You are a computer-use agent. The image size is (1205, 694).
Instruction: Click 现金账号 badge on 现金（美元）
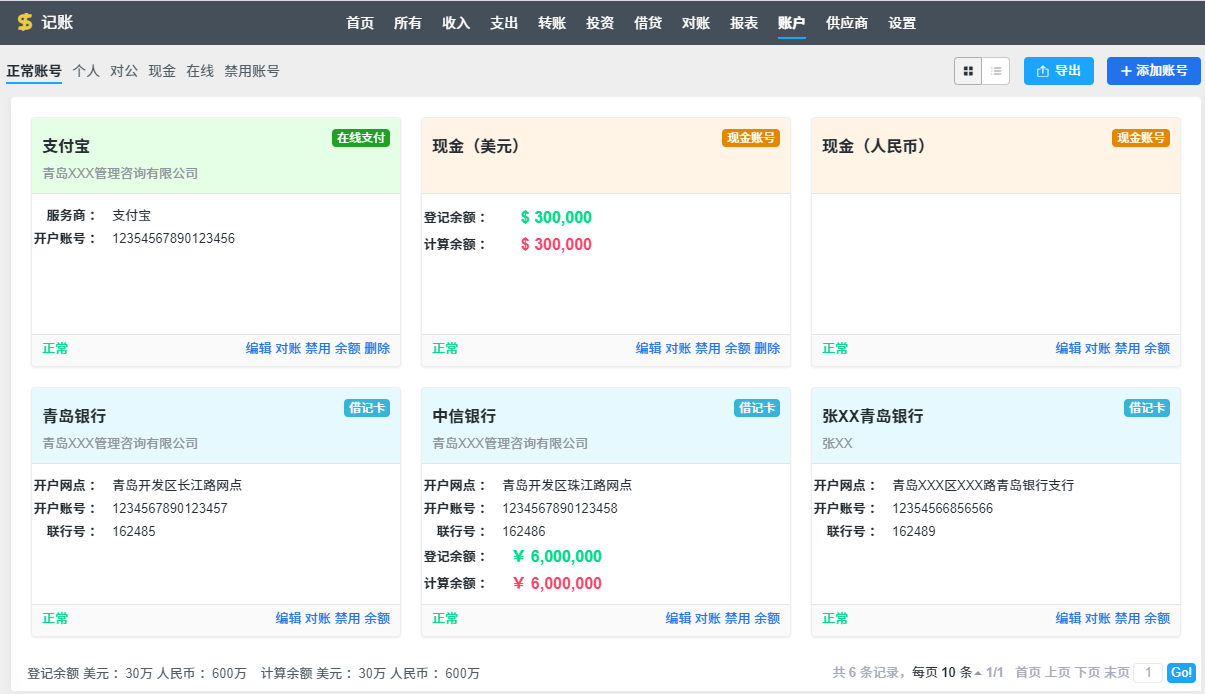point(751,138)
